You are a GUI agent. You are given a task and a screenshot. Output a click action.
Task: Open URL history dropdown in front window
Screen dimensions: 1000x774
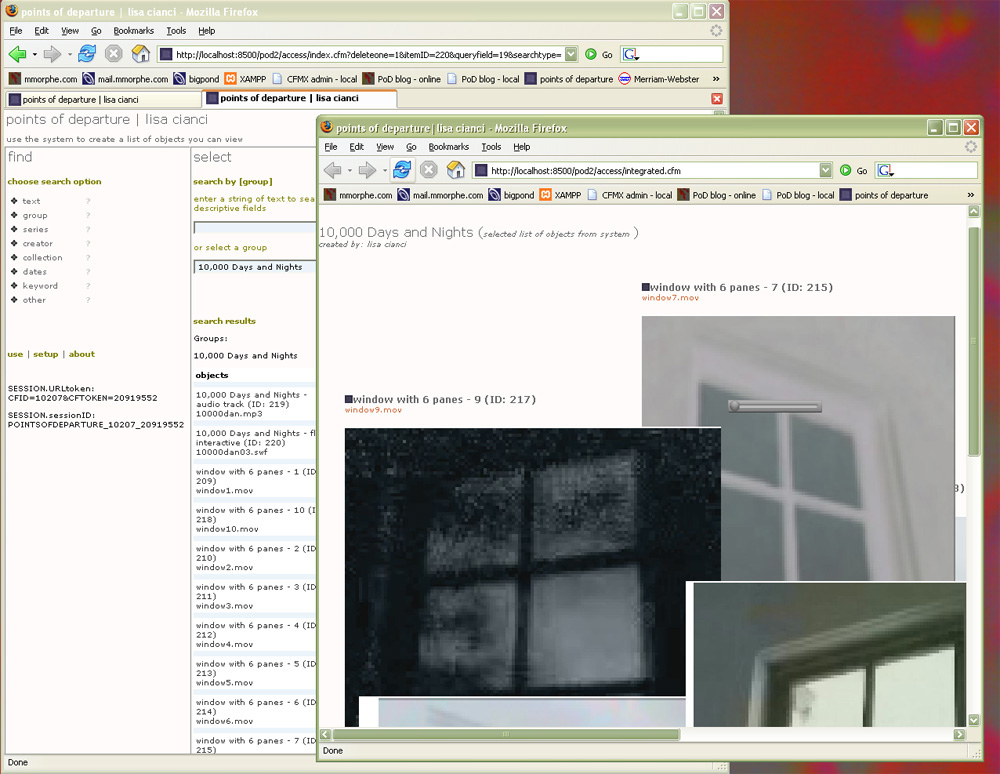click(x=826, y=170)
